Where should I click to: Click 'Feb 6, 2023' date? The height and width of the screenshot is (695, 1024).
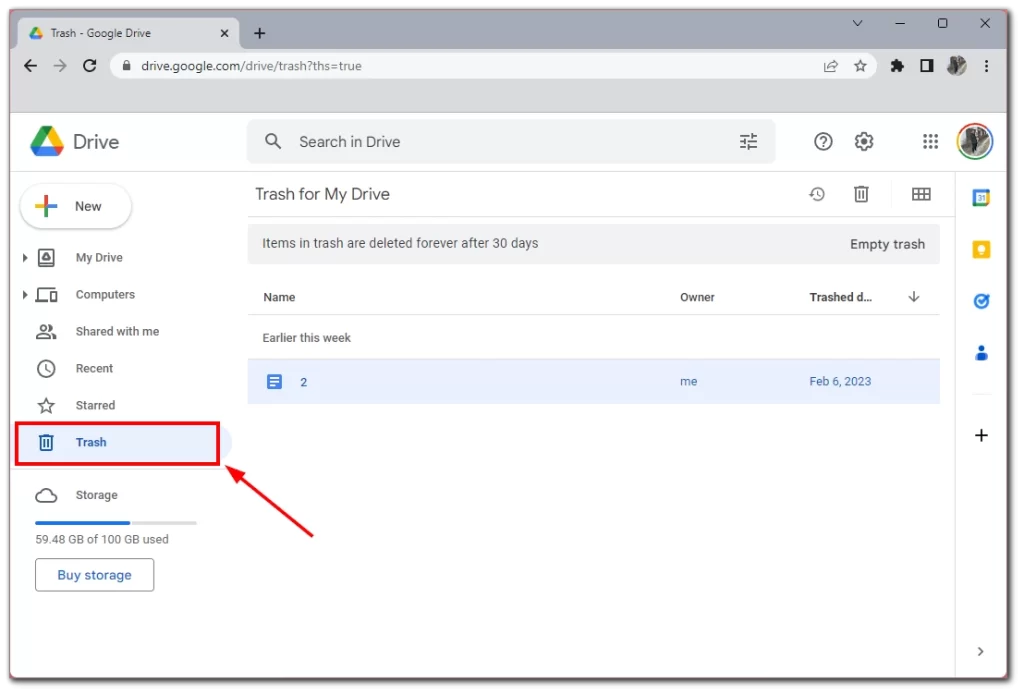tap(840, 381)
